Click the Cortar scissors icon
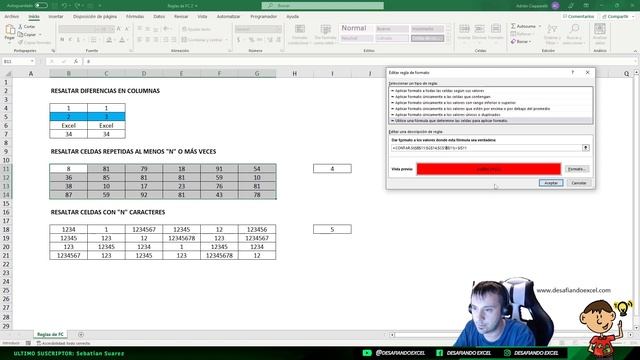 coord(20,27)
